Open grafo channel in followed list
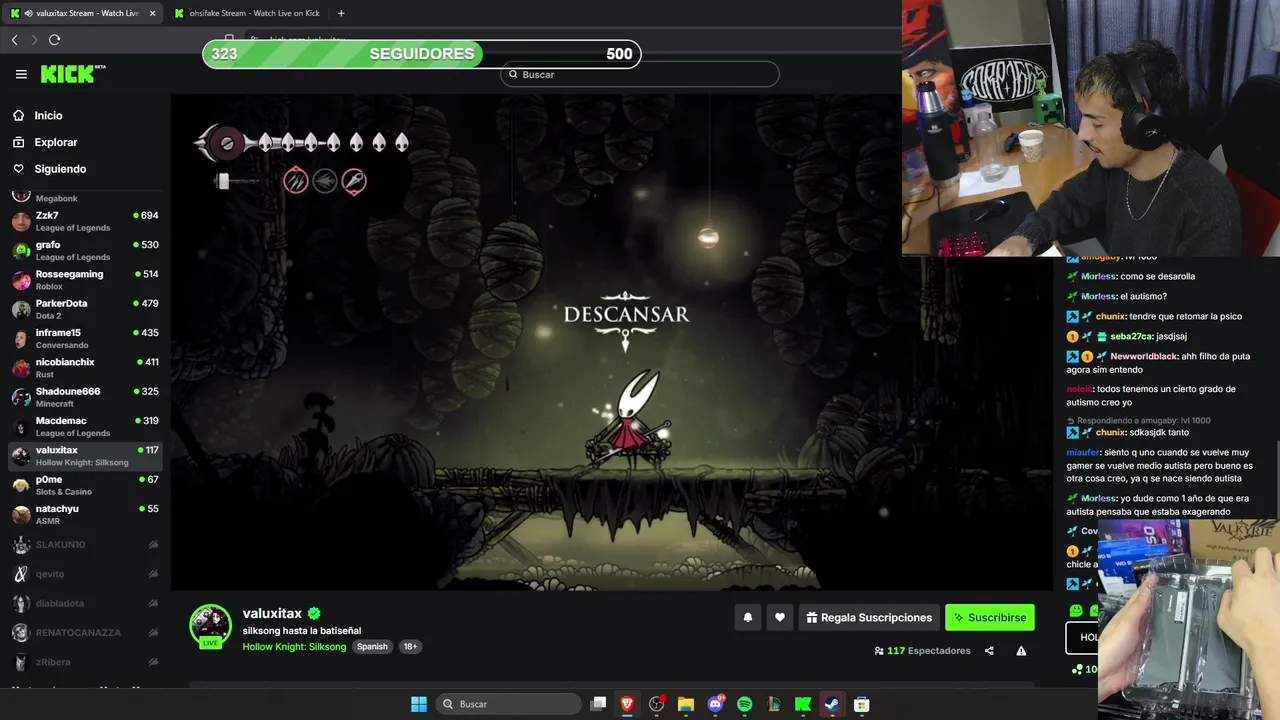Image resolution: width=1280 pixels, height=720 pixels. pyautogui.click(x=85, y=250)
